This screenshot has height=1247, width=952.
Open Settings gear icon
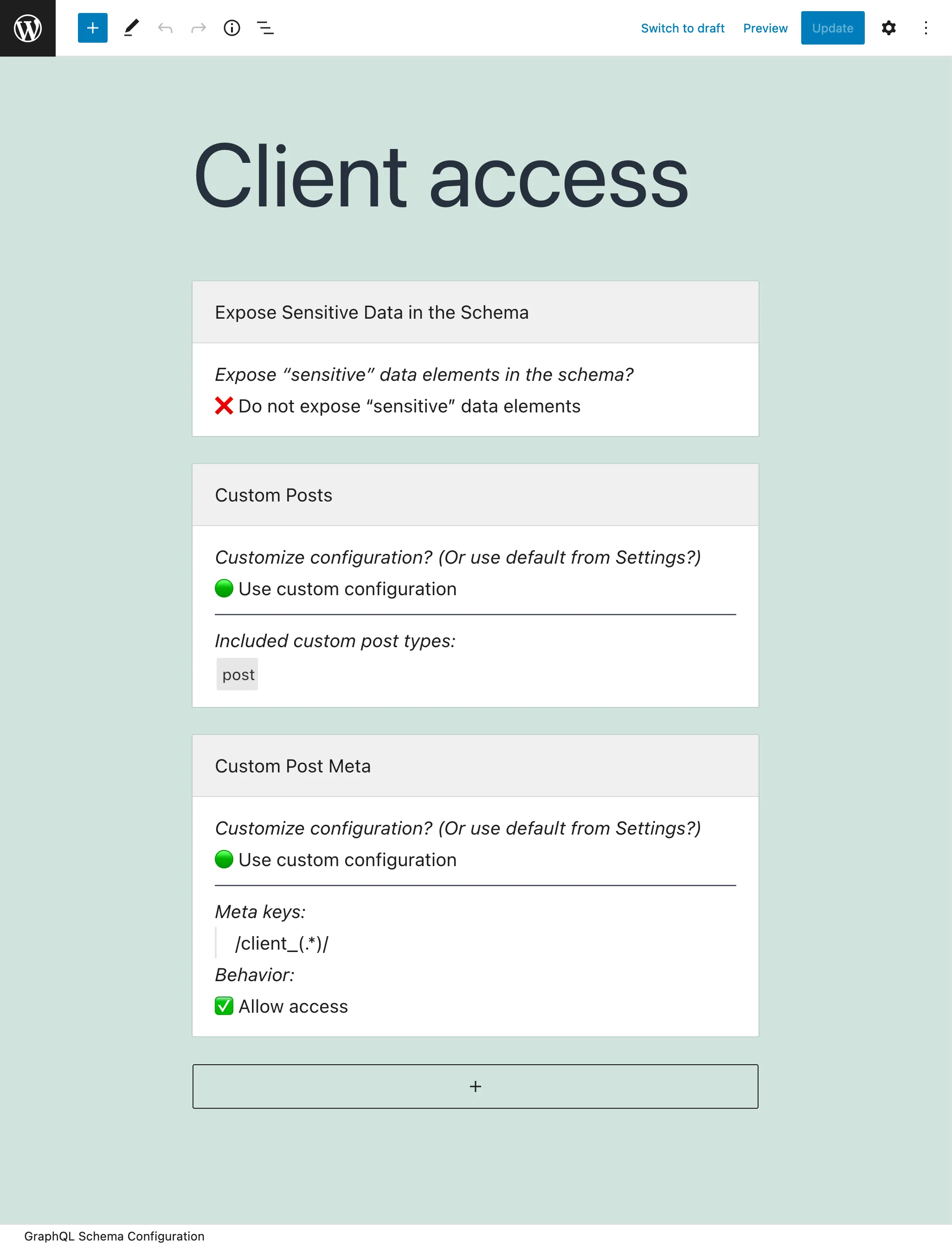pyautogui.click(x=890, y=28)
